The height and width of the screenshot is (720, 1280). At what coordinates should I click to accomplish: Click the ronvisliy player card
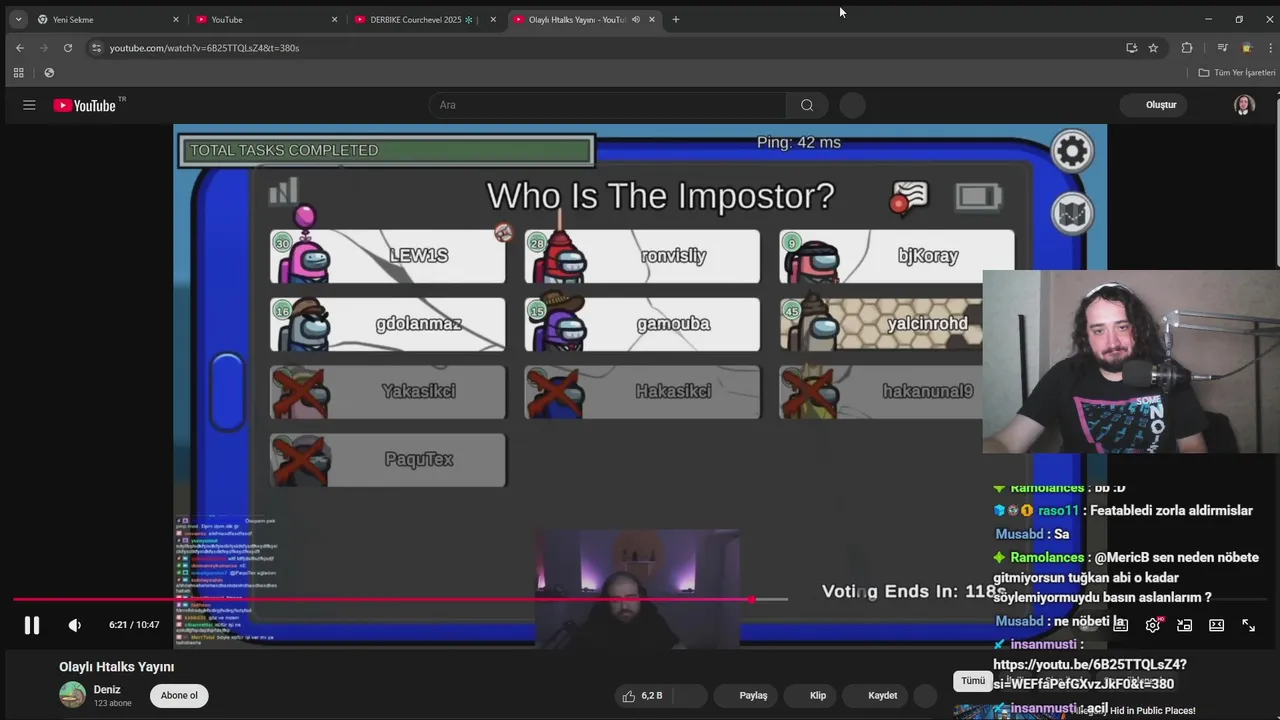tap(642, 256)
